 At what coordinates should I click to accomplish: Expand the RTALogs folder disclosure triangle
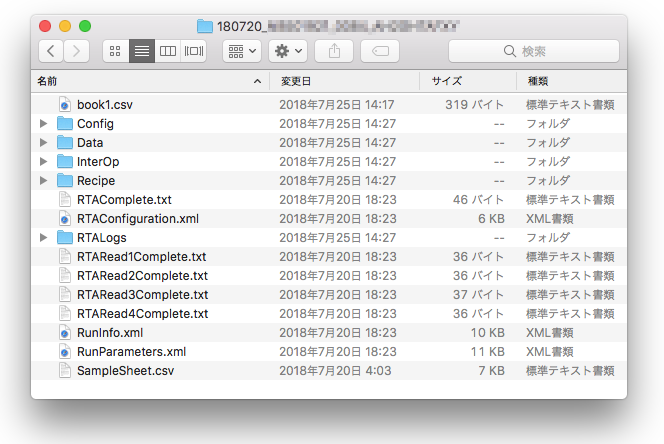43,238
